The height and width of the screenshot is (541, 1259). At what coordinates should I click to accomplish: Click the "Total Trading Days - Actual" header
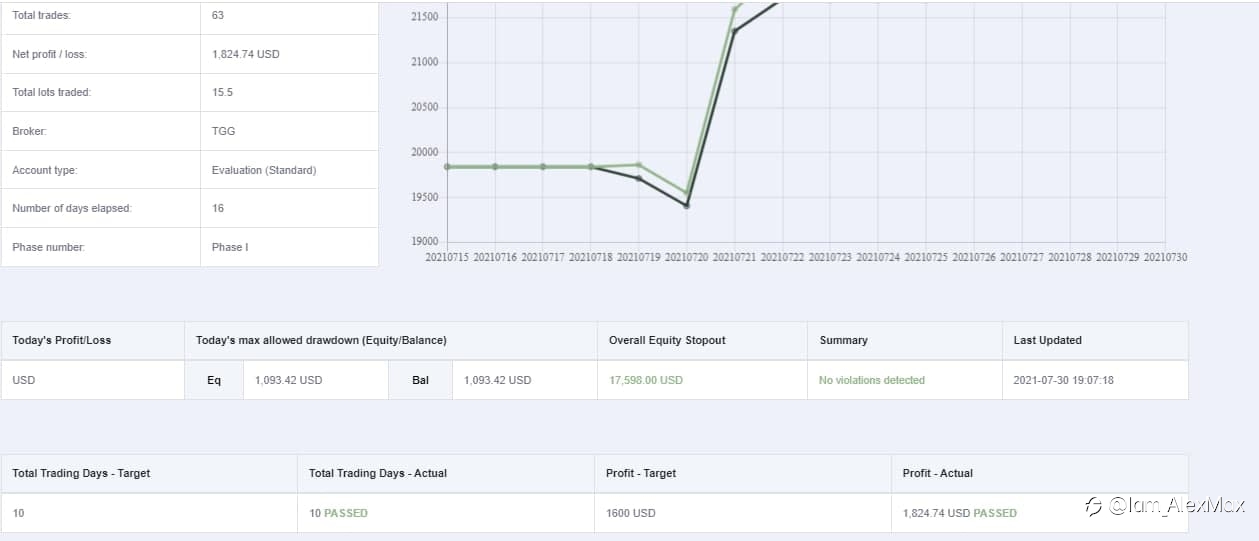[x=378, y=473]
